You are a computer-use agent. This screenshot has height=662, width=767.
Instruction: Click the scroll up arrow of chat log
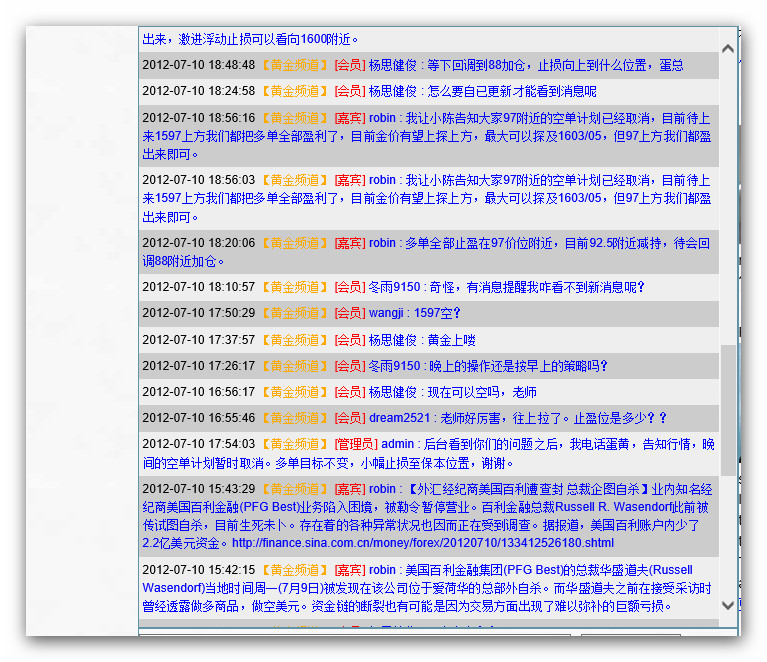point(728,48)
